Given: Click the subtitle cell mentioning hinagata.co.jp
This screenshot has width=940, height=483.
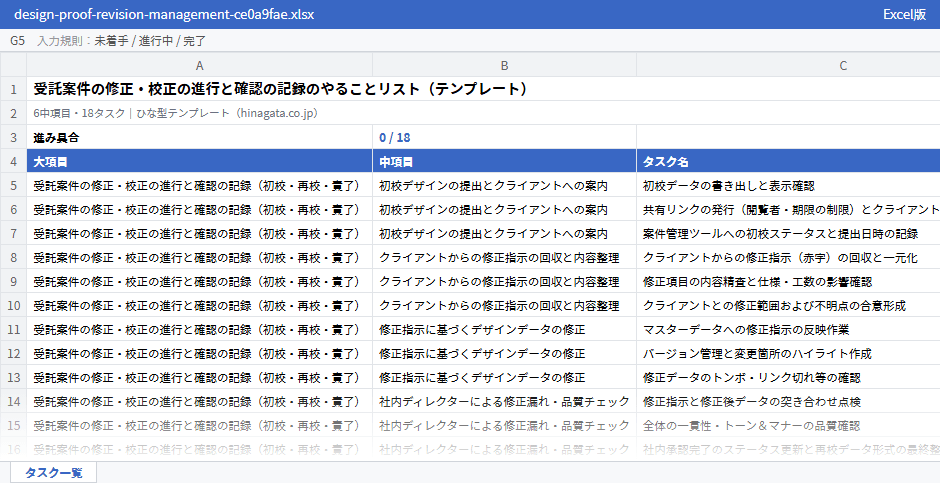Looking at the screenshot, I should coord(483,113).
